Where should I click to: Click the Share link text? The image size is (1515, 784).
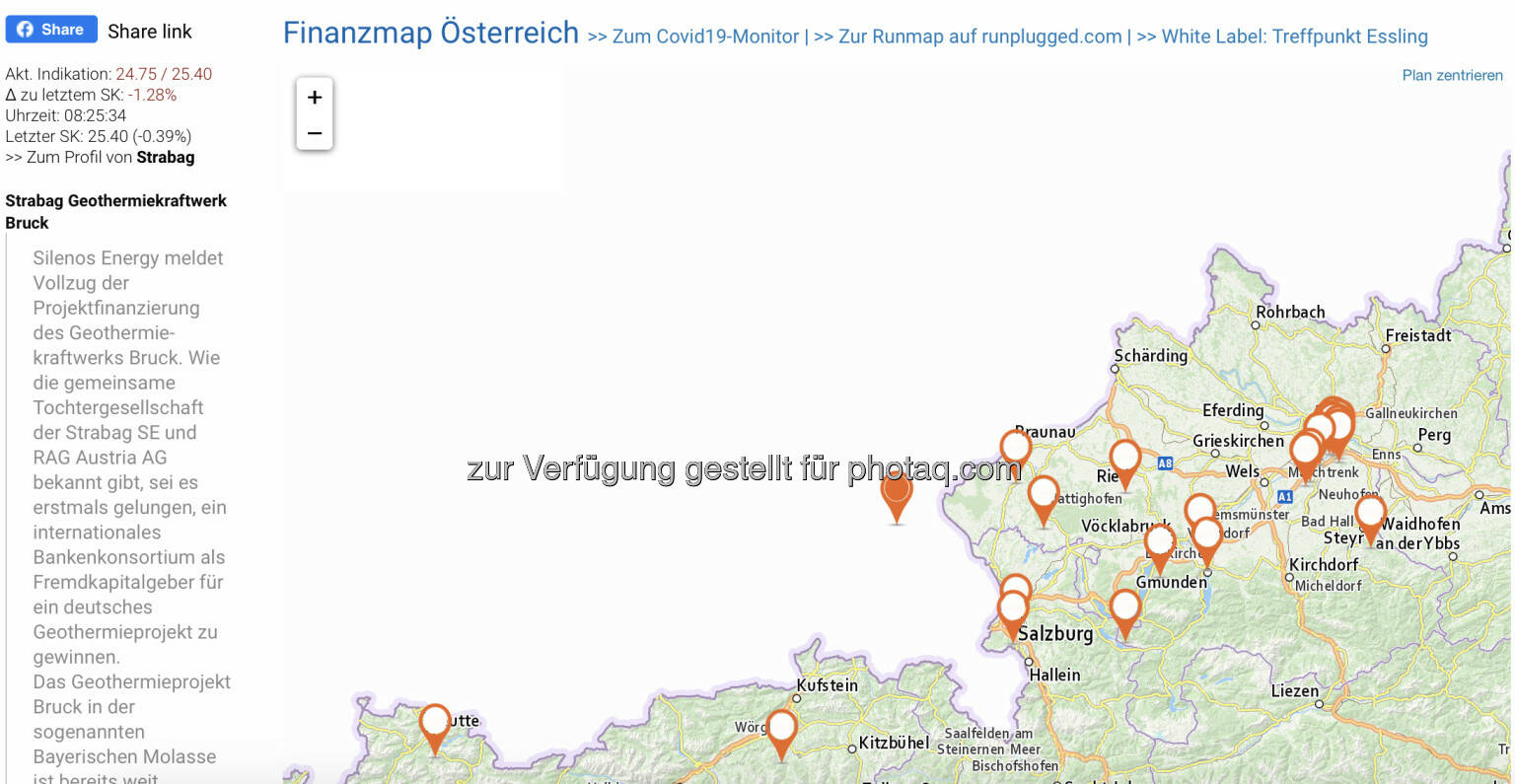[150, 32]
